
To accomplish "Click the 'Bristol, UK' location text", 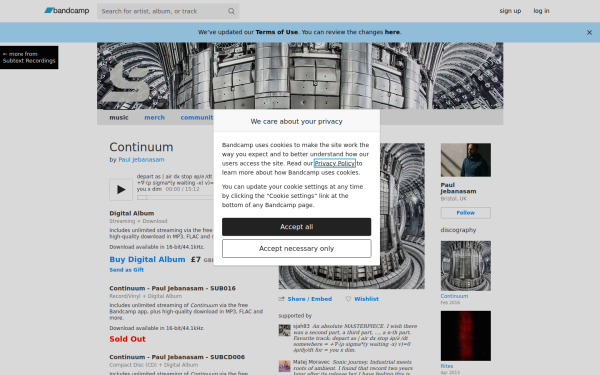I will coord(453,199).
